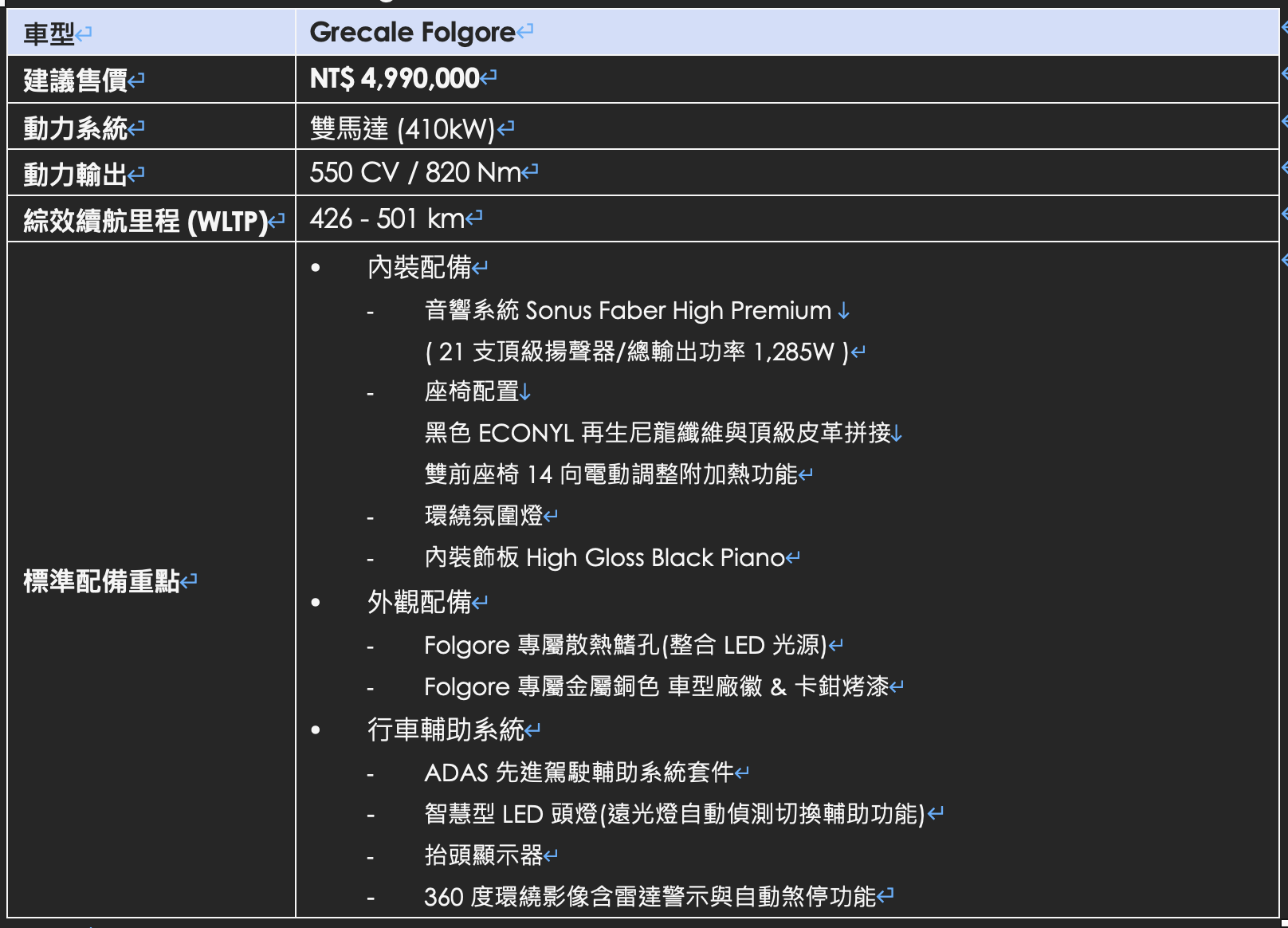
Task: Select the 車型 header cell
Action: (49, 34)
